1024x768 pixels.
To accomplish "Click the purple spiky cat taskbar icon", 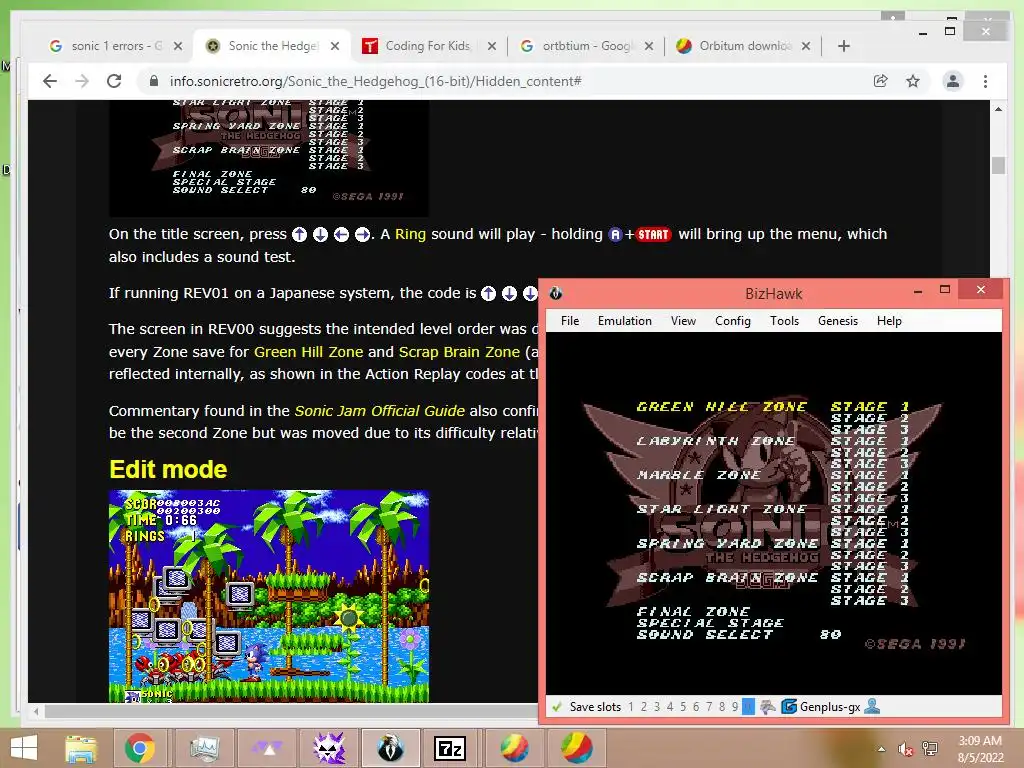I will [x=329, y=748].
